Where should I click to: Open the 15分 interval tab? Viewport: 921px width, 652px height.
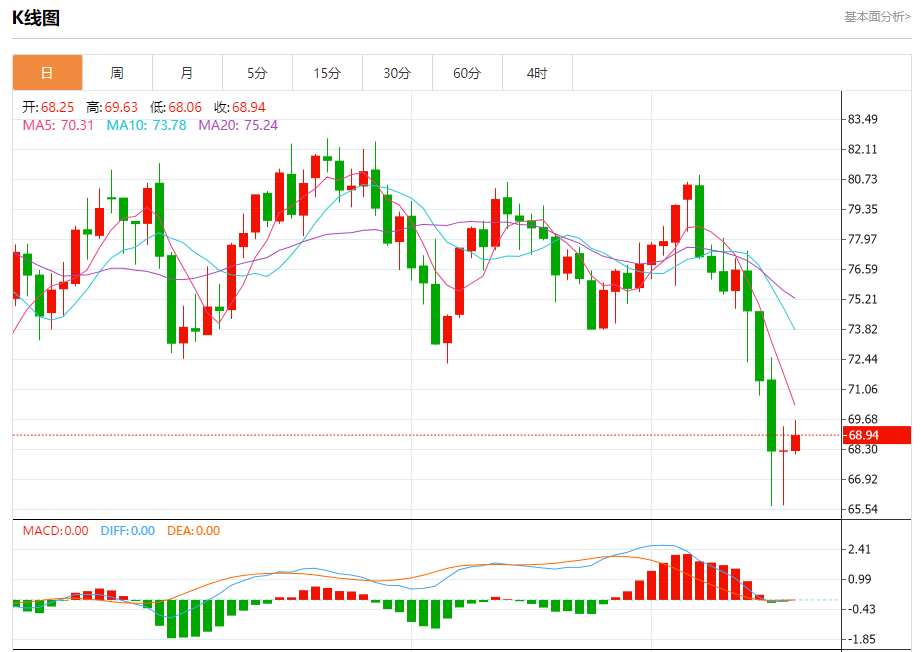coord(327,73)
